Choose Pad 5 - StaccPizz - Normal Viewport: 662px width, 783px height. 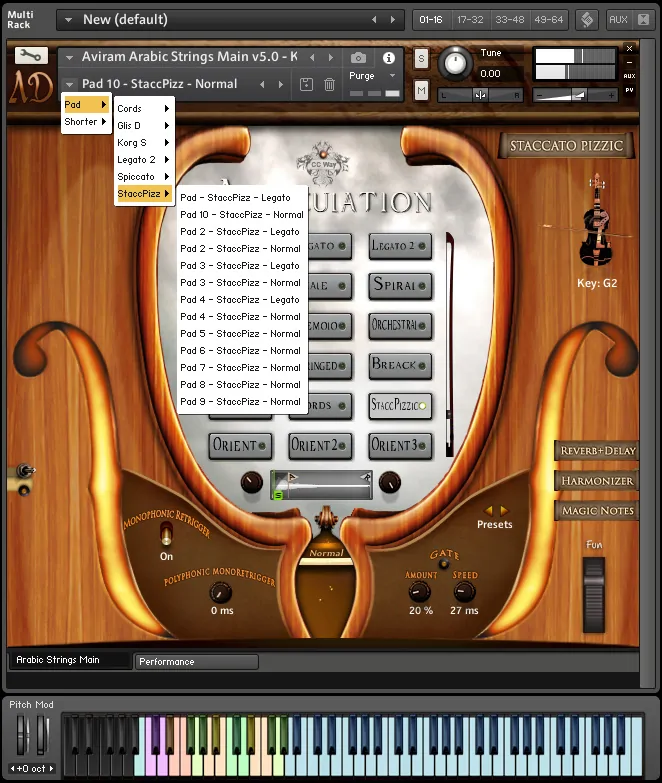click(x=240, y=334)
